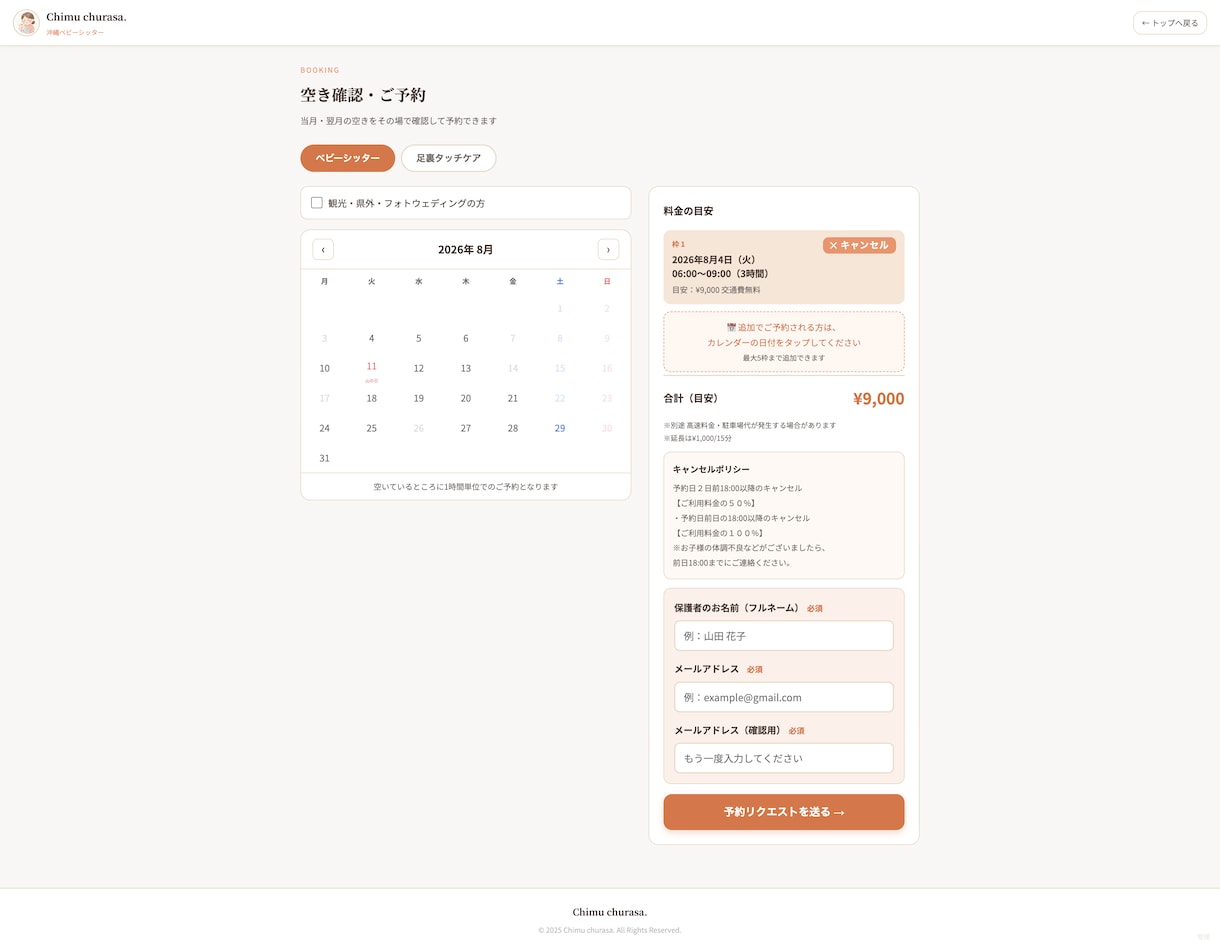Select August 18 on calendar
Screen dimensions: 1220x951
[371, 398]
